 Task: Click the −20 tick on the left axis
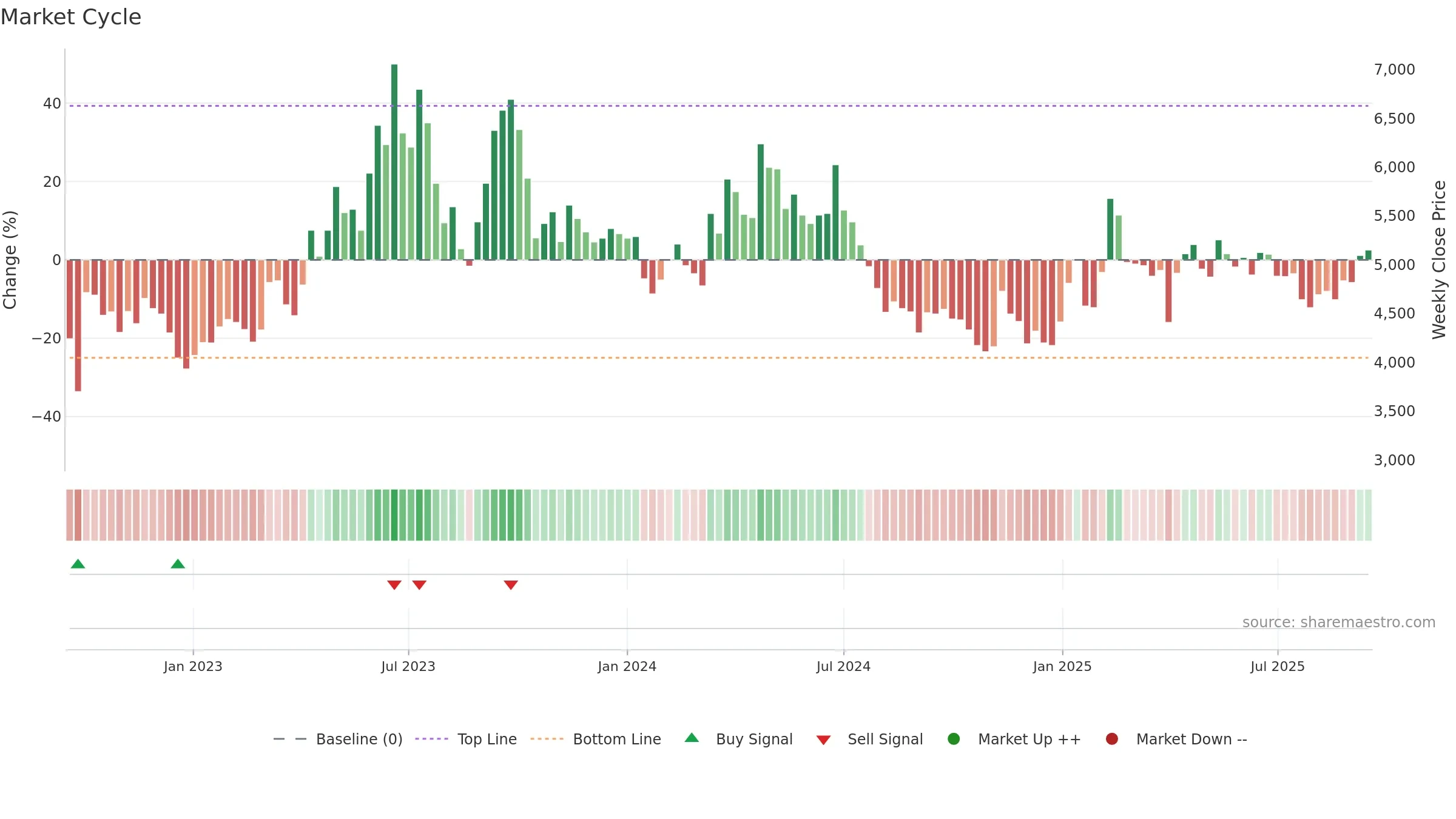[47, 339]
